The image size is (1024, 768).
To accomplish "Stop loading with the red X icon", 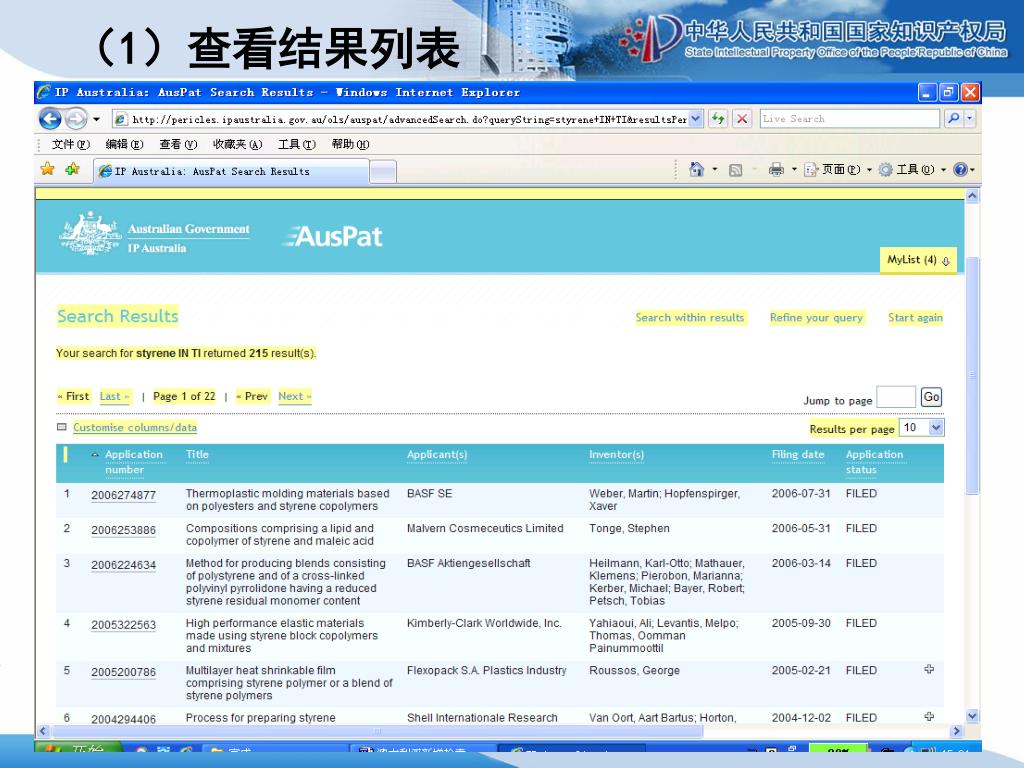I will pos(742,119).
